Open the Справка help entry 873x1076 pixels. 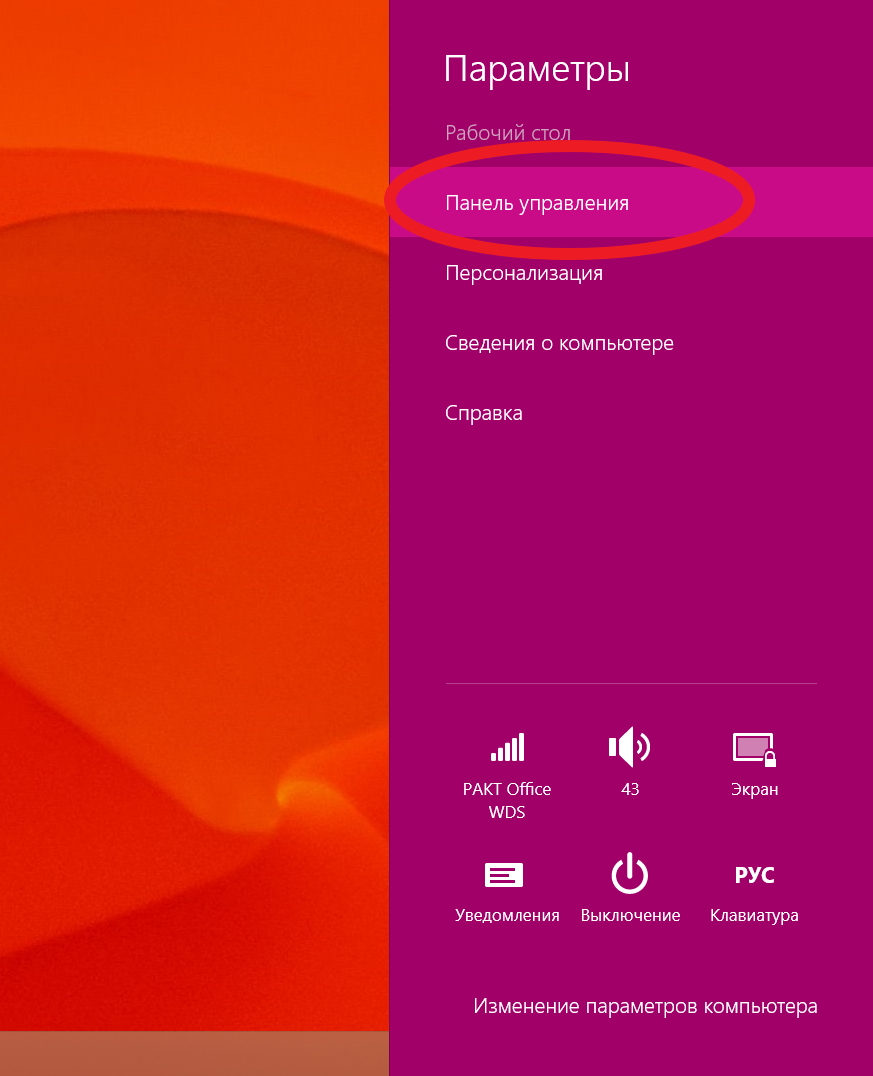point(484,413)
